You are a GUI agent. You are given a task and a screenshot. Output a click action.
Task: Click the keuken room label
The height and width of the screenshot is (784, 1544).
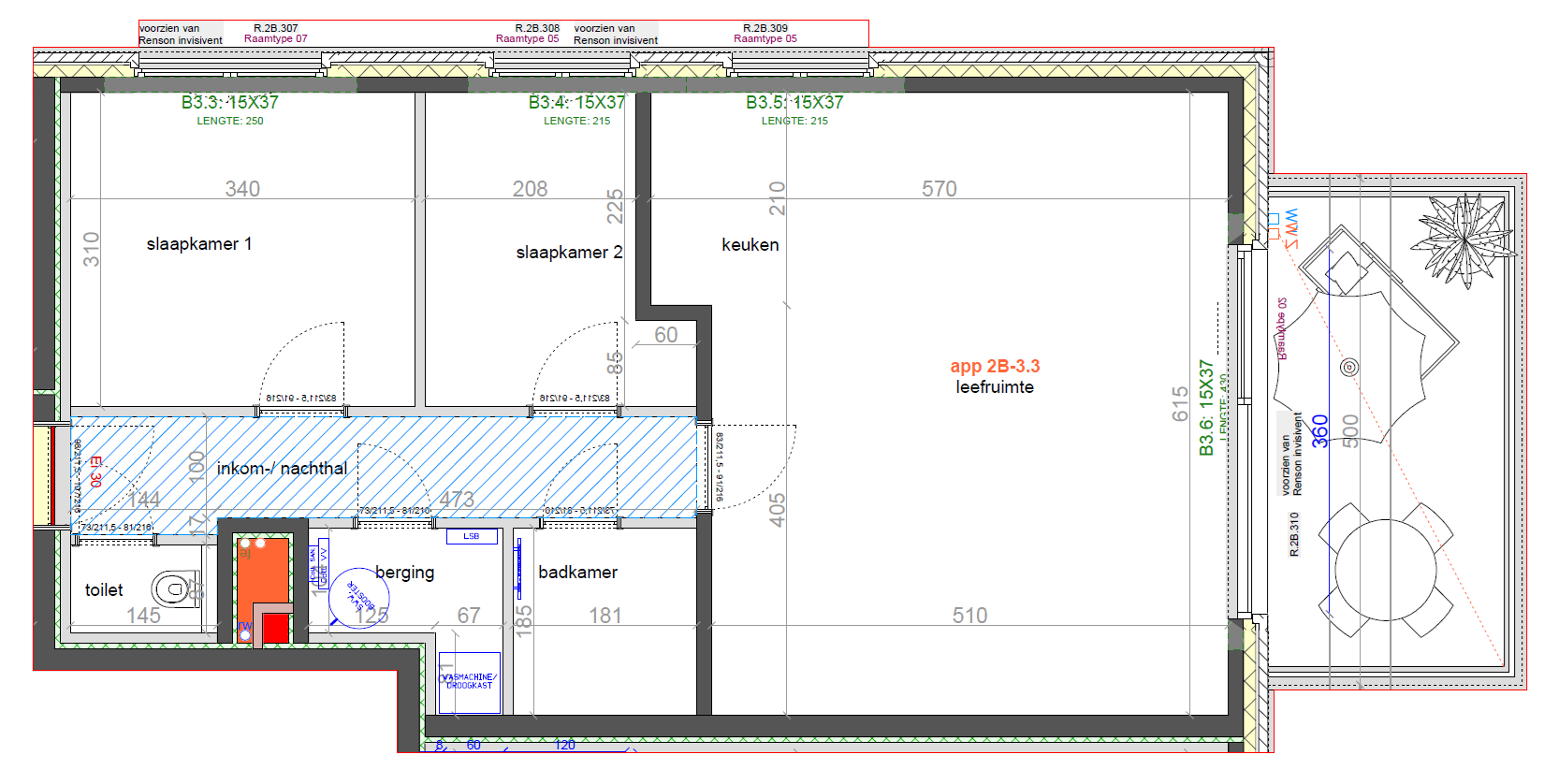tap(750, 245)
